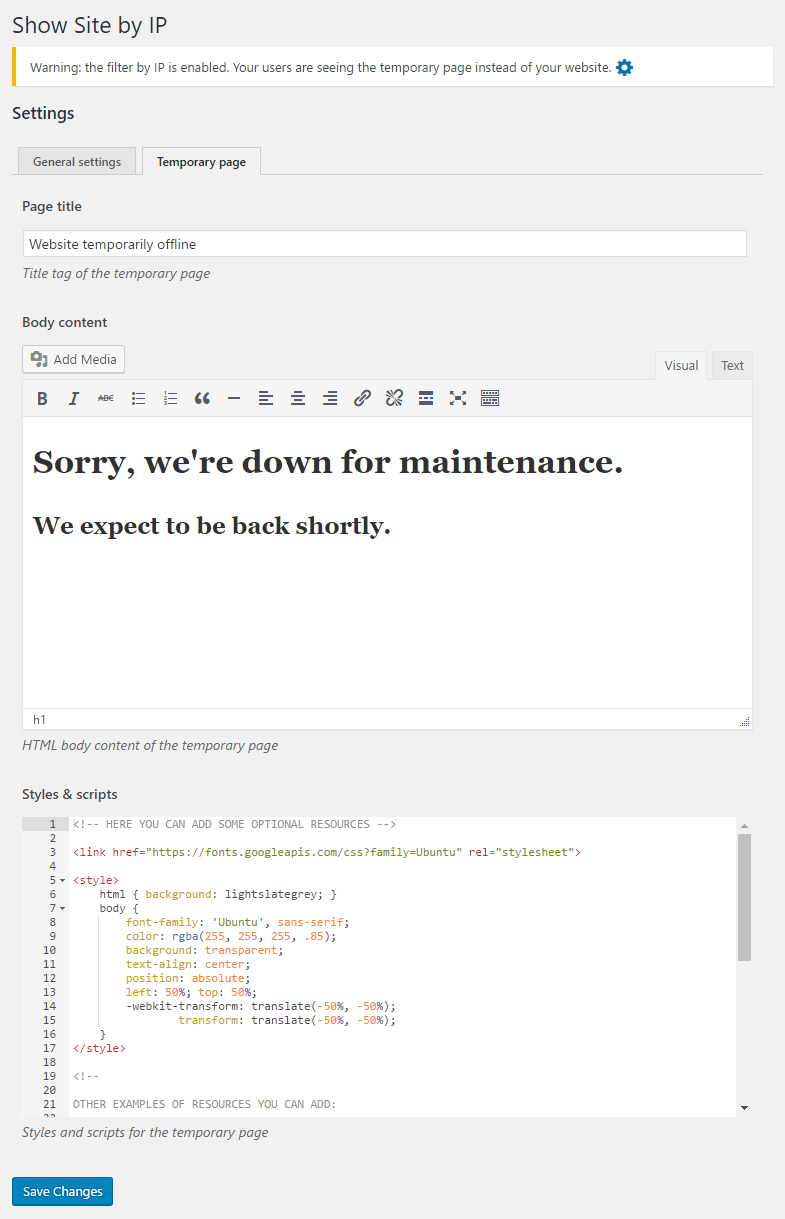
Task: Enter distraction-free fullscreen mode
Action: [x=458, y=398]
